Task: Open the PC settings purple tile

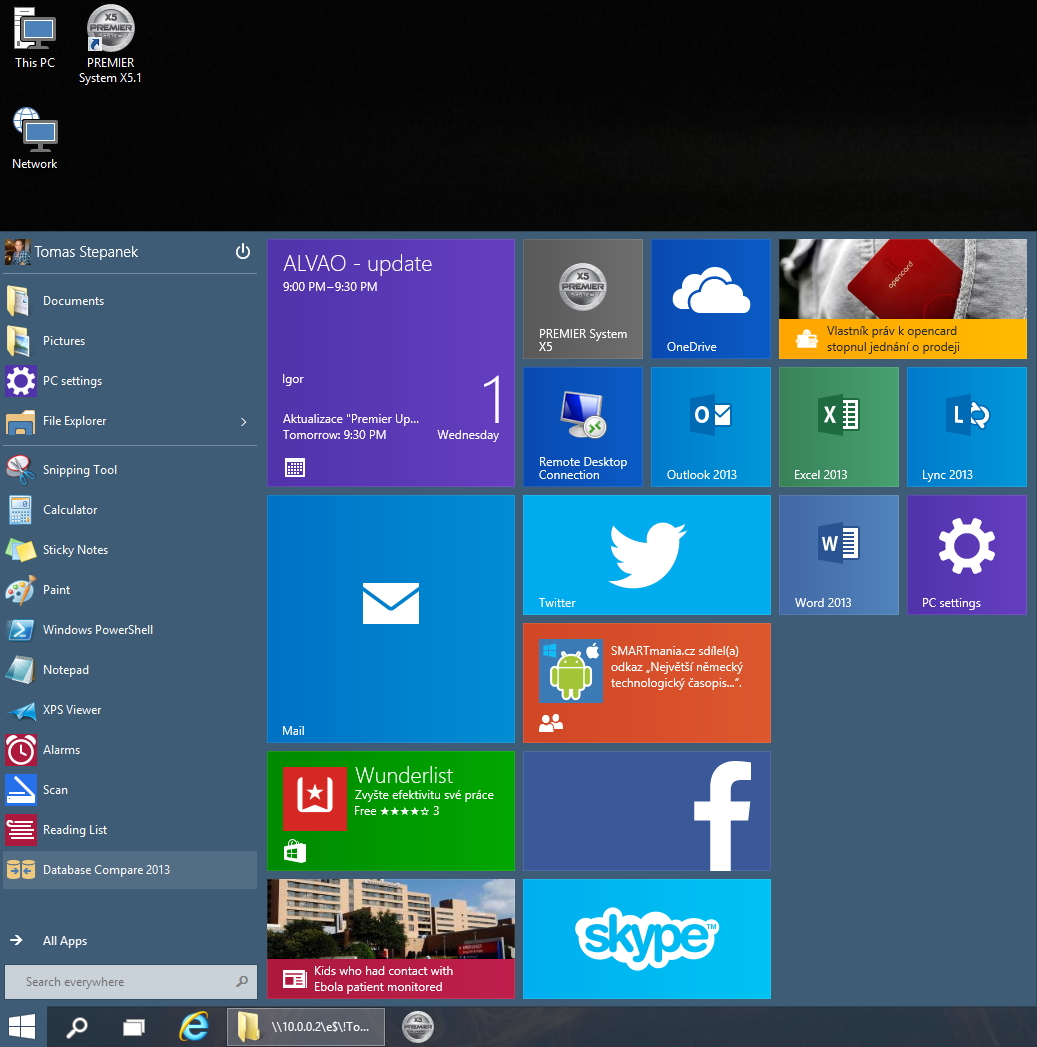Action: 967,555
